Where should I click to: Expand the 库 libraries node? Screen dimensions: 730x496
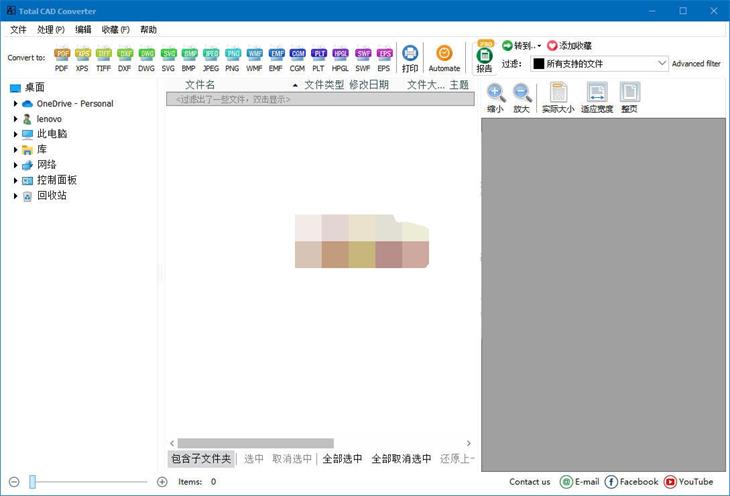click(x=15, y=149)
